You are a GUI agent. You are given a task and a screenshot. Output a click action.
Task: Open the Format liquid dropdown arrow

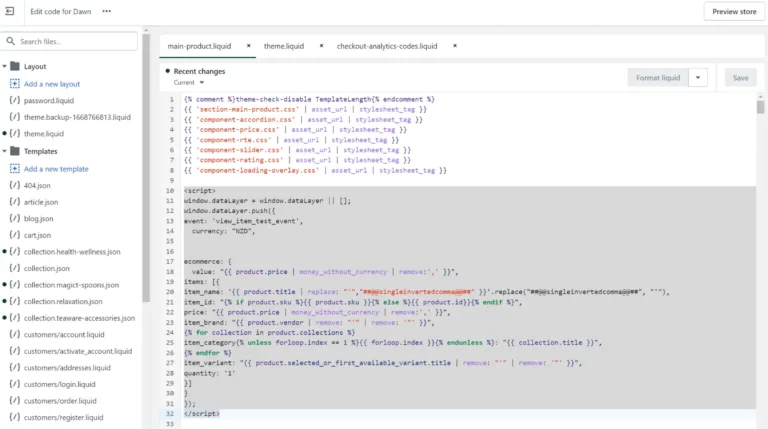698,78
